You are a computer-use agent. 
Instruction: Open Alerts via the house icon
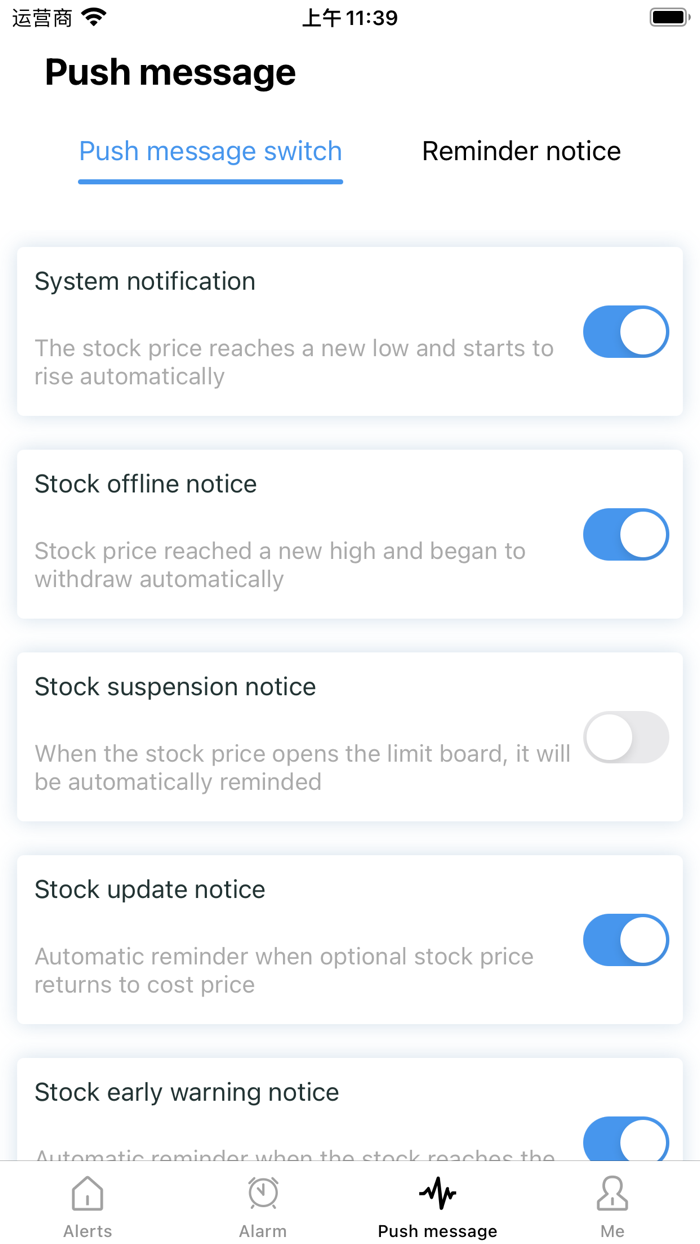[87, 1193]
